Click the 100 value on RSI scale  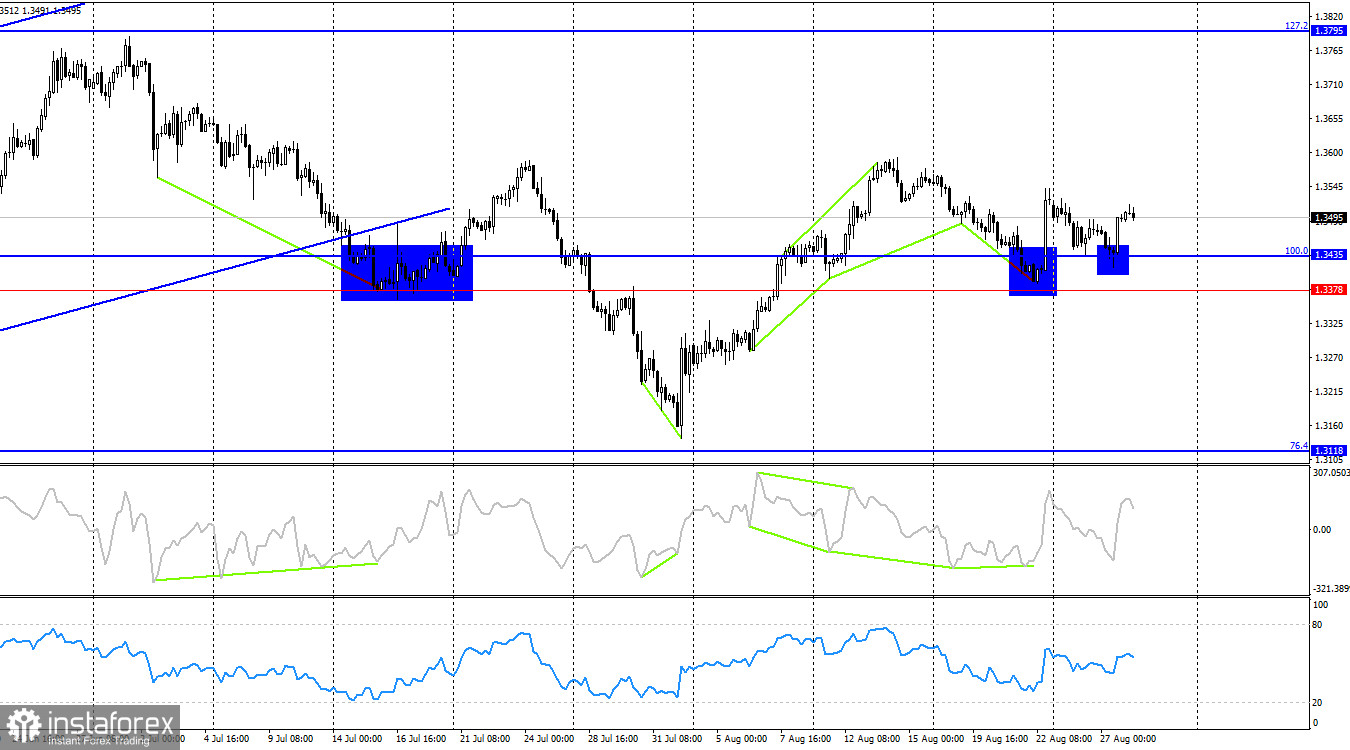(1321, 605)
